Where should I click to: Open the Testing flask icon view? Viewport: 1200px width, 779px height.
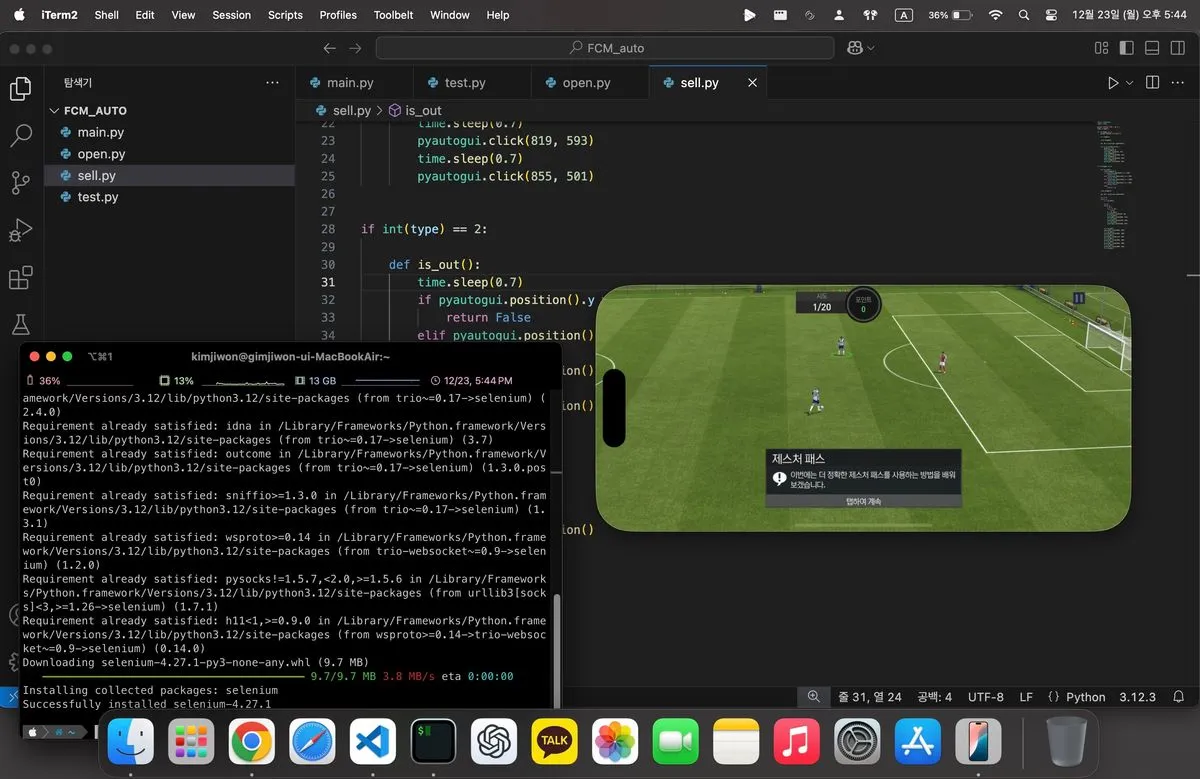[20, 324]
